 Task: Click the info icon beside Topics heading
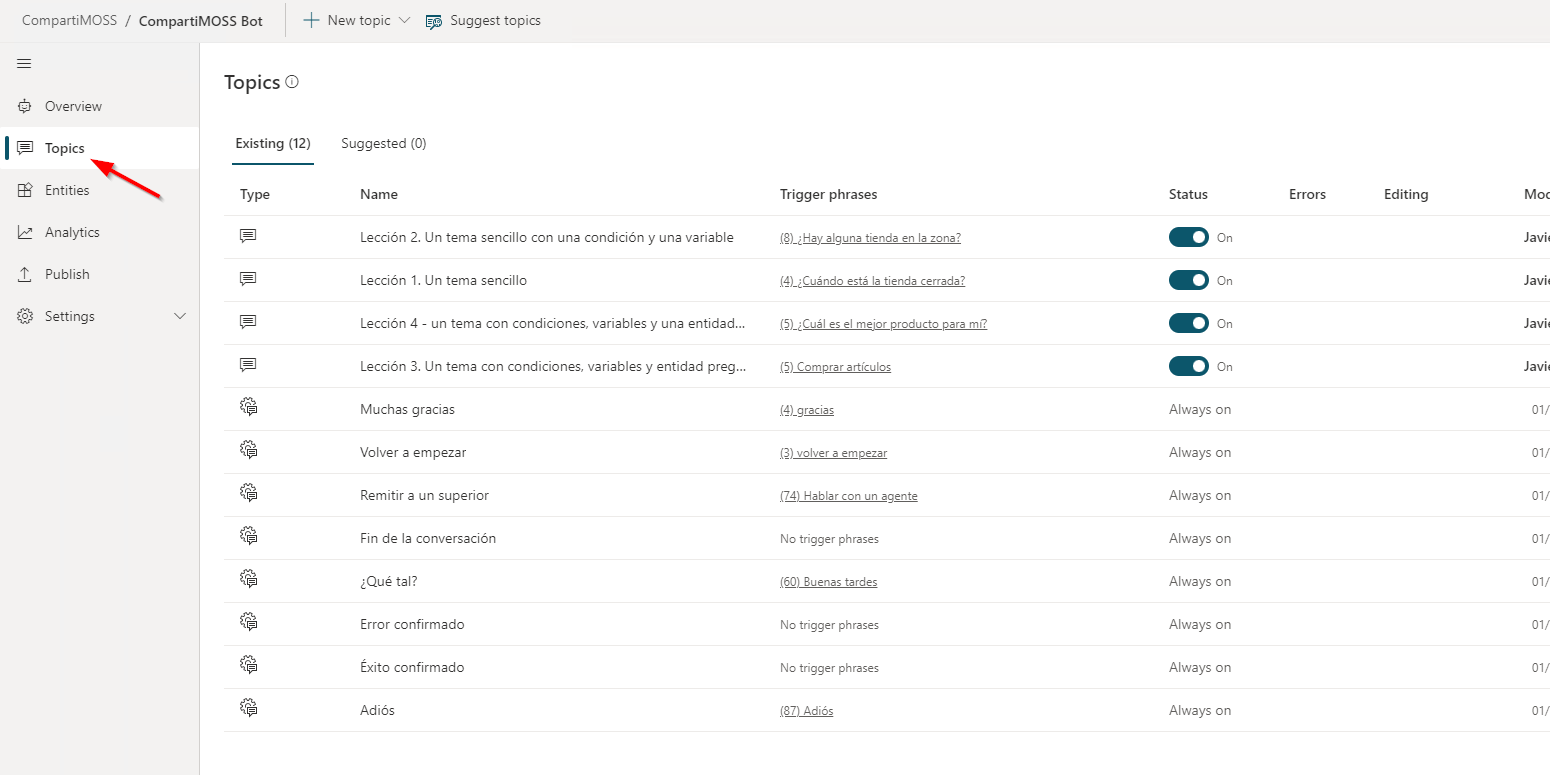coord(292,82)
